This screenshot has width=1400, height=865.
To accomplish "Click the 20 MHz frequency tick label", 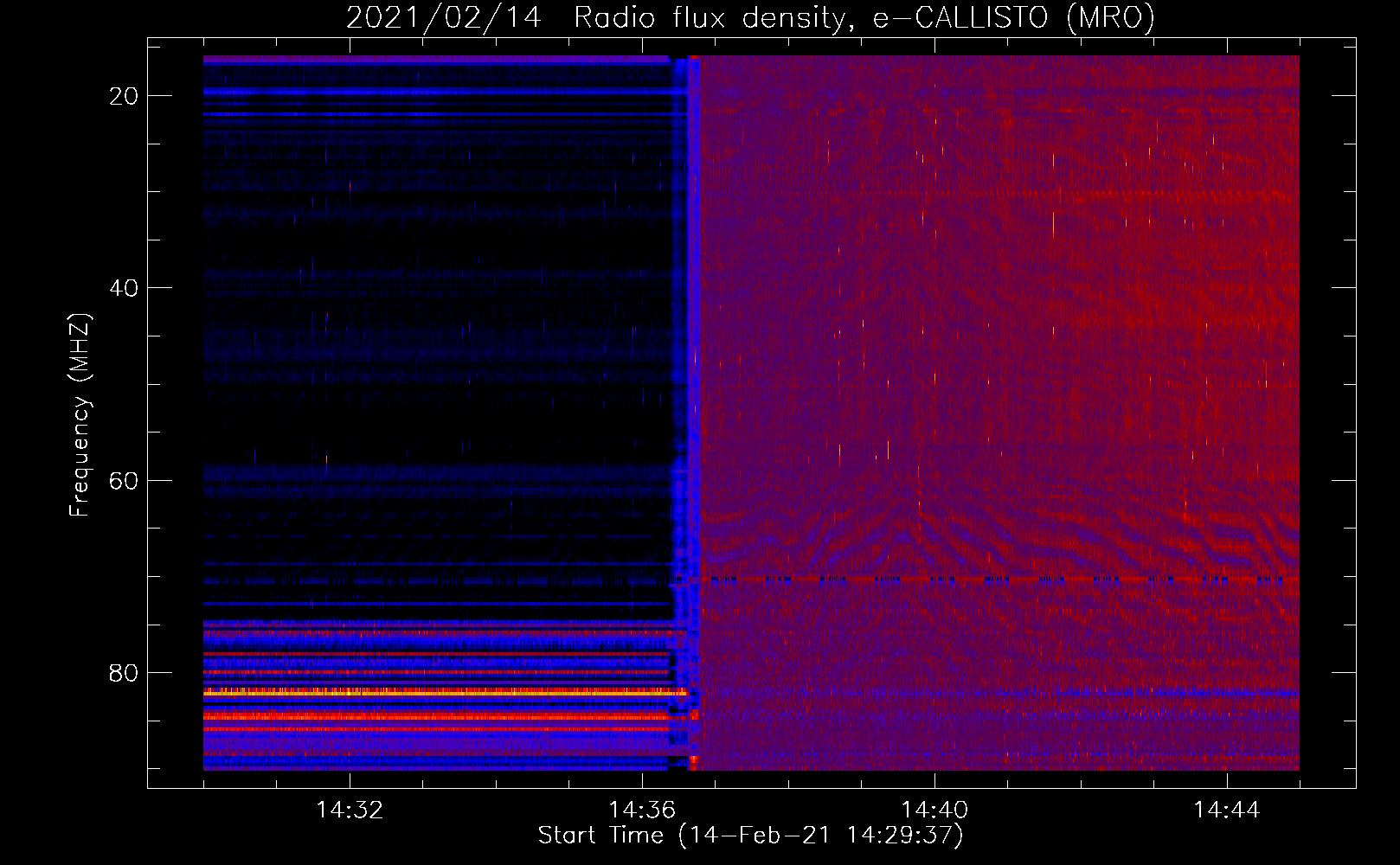I will (124, 96).
